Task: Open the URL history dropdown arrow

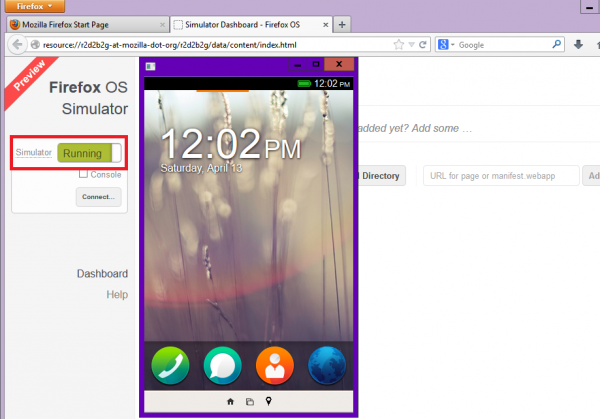Action: [x=411, y=45]
